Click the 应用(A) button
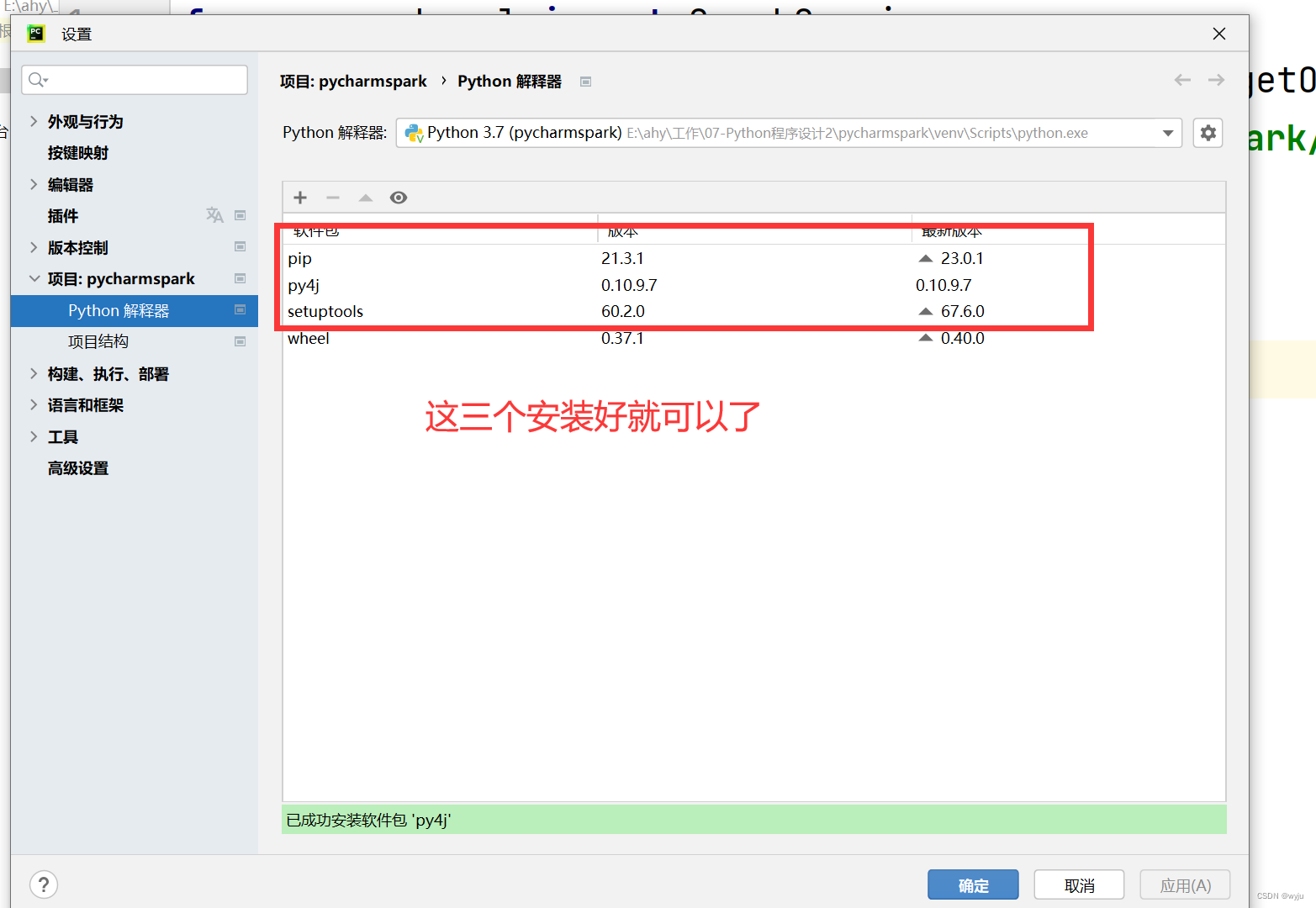 coord(1185,885)
